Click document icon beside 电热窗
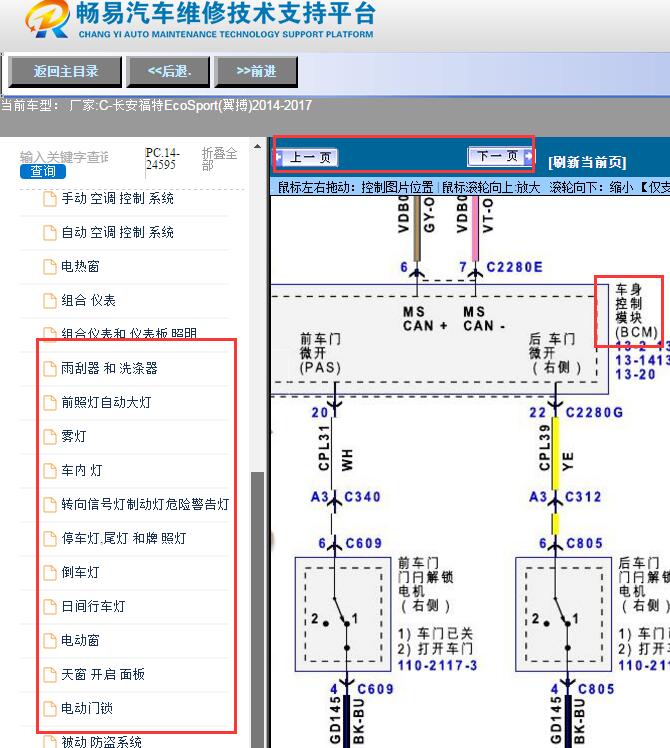 [50, 267]
